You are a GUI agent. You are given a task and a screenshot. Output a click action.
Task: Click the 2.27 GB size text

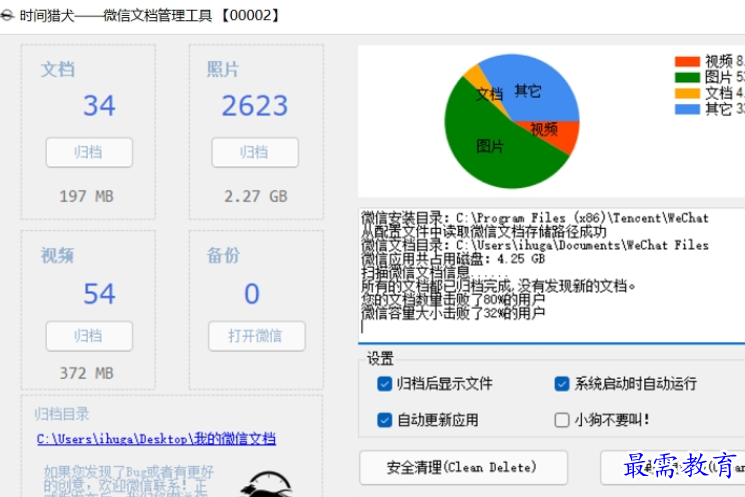(256, 196)
